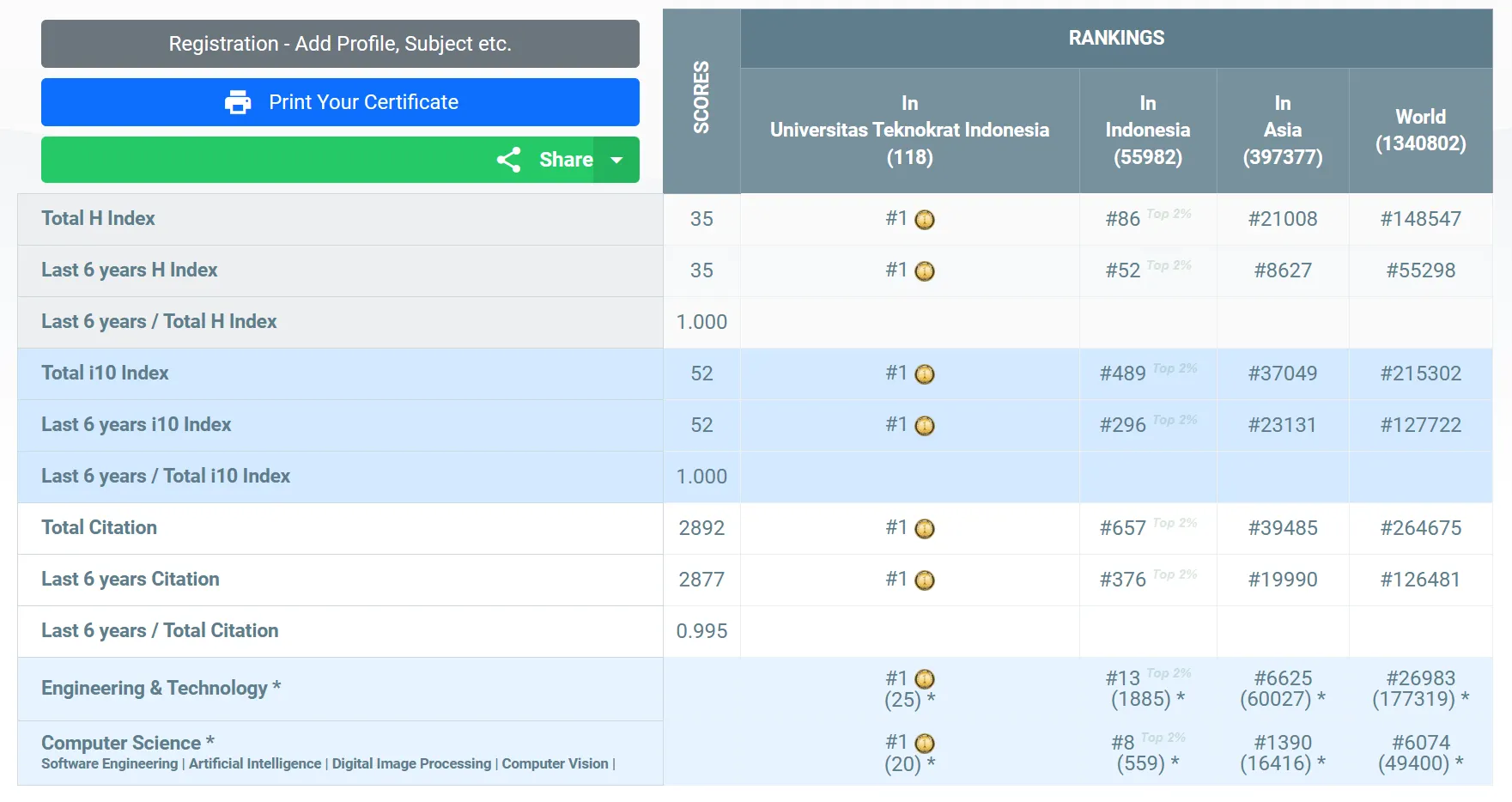Click gold medal icon in Engineering & Technology row
The height and width of the screenshot is (802, 1512).
[x=924, y=679]
